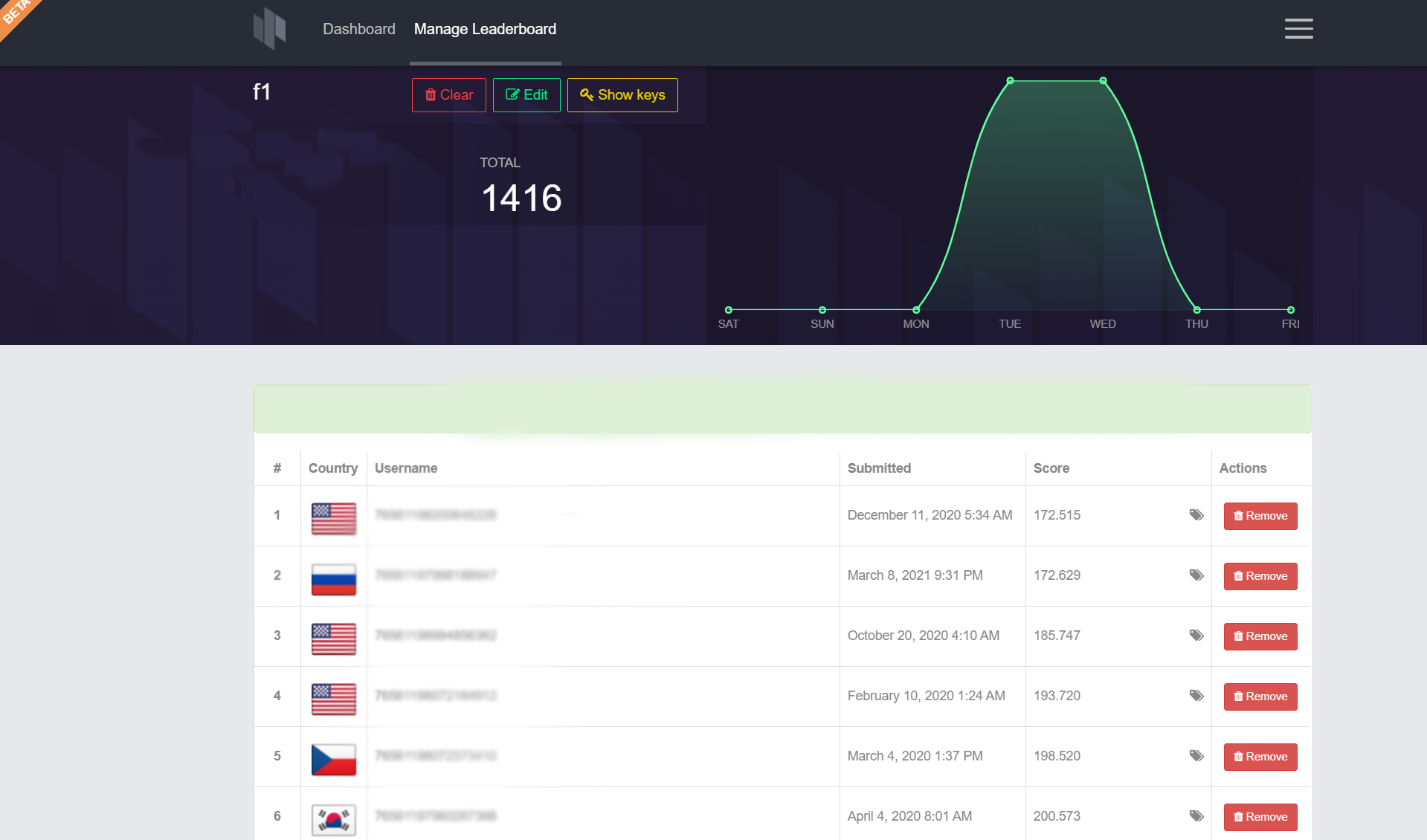Click the tags icon for score 172.515
The image size is (1427, 840).
point(1196,515)
